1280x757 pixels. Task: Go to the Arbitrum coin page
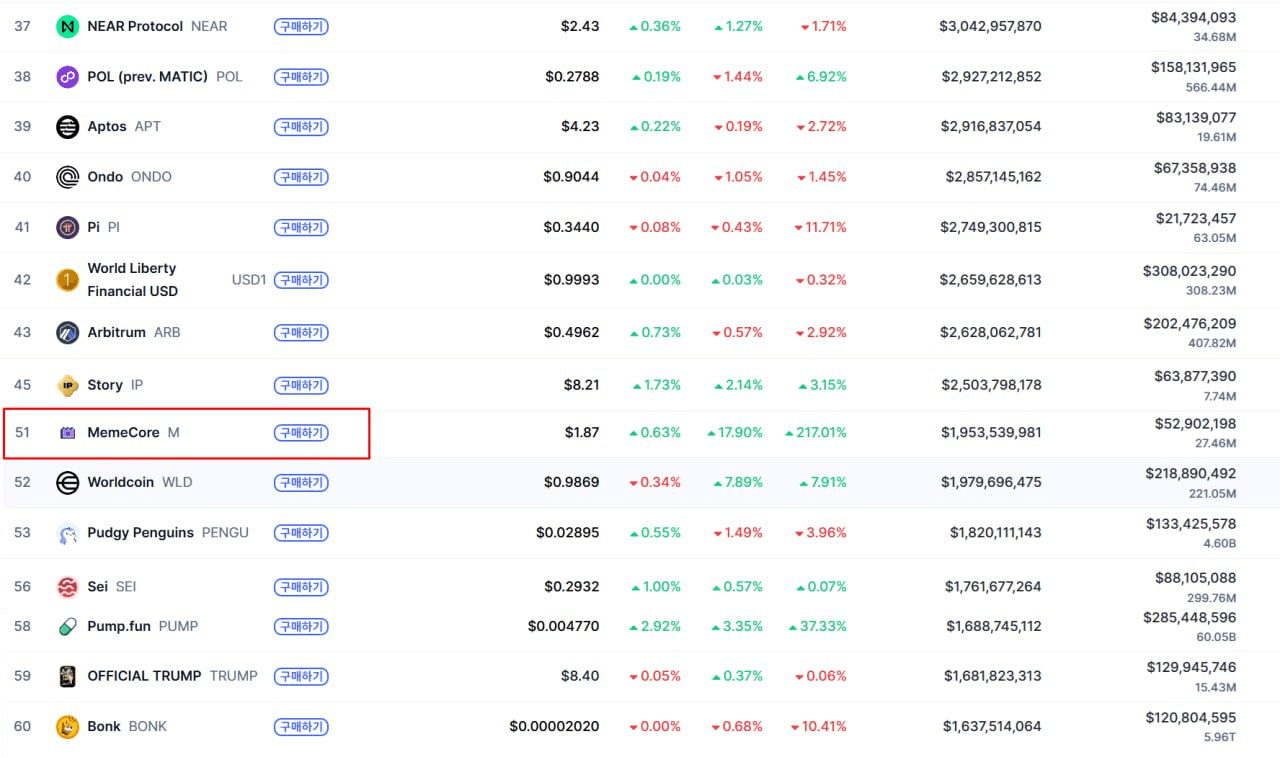coord(116,332)
